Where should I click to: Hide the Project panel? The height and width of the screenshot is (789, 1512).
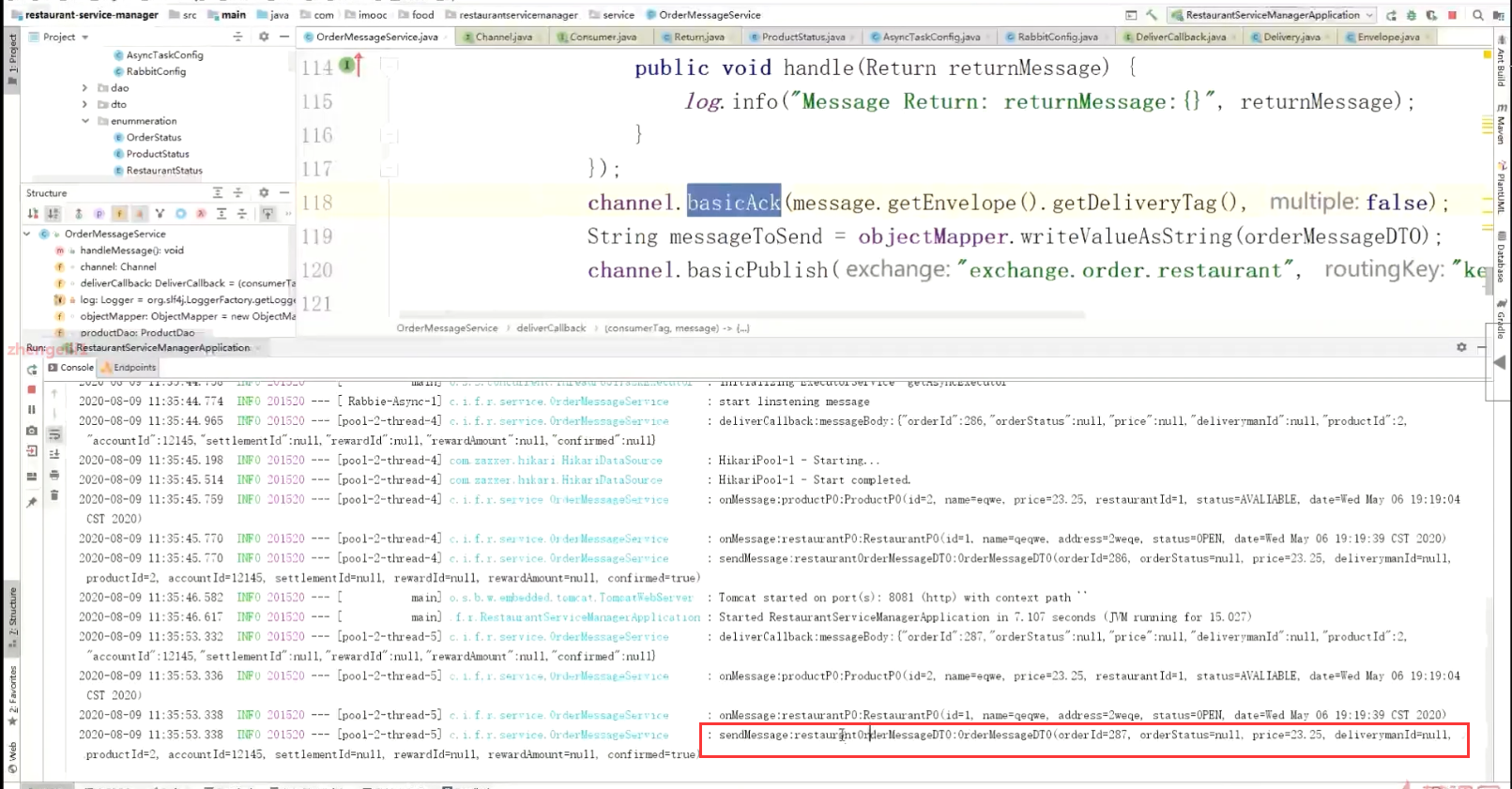coord(284,37)
